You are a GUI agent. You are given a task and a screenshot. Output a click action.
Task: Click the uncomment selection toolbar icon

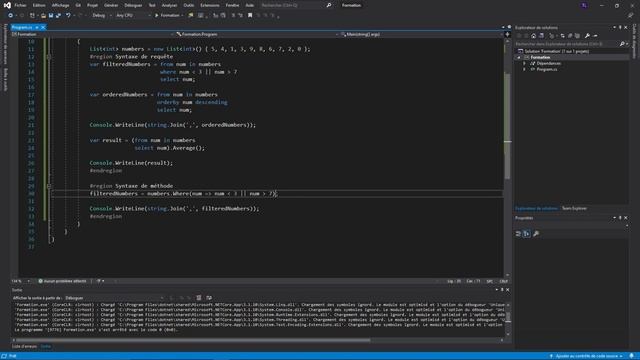(240, 16)
